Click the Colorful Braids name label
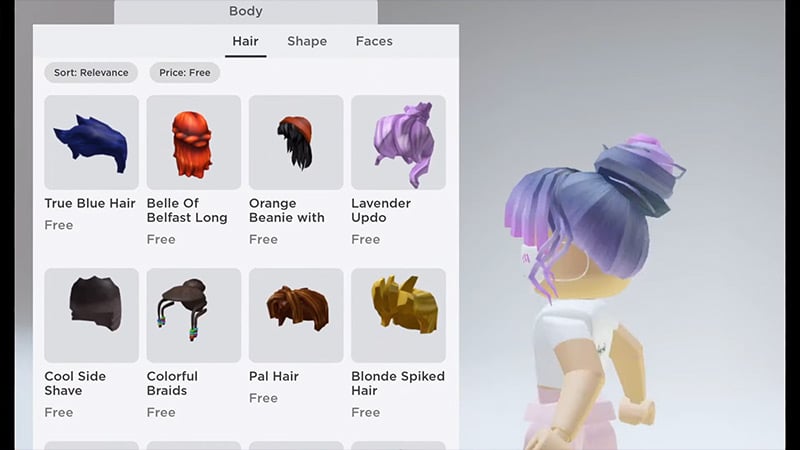This screenshot has width=800, height=450. [172, 383]
